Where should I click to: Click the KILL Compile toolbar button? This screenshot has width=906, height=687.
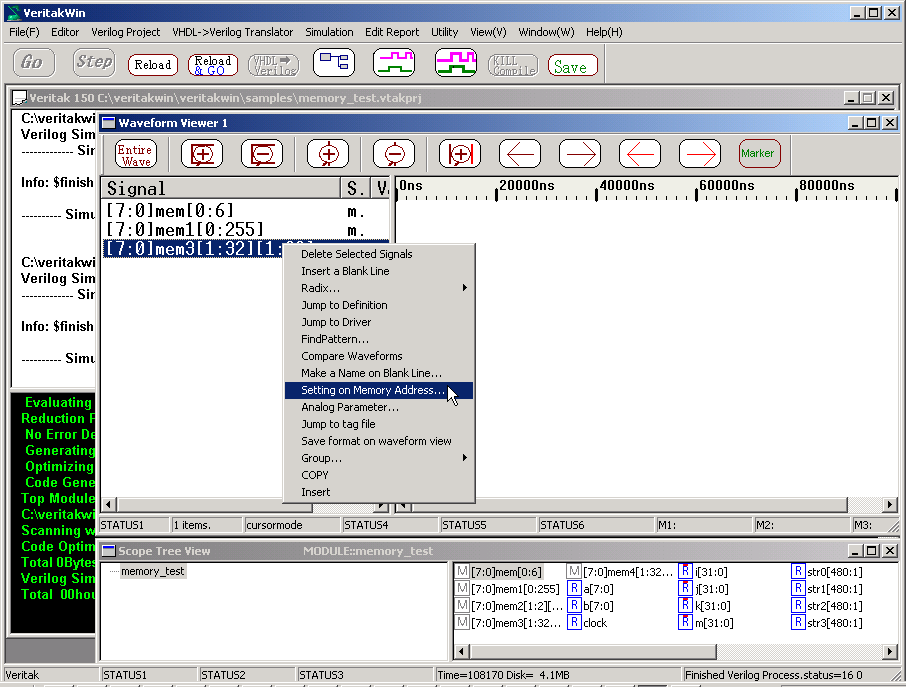513,65
